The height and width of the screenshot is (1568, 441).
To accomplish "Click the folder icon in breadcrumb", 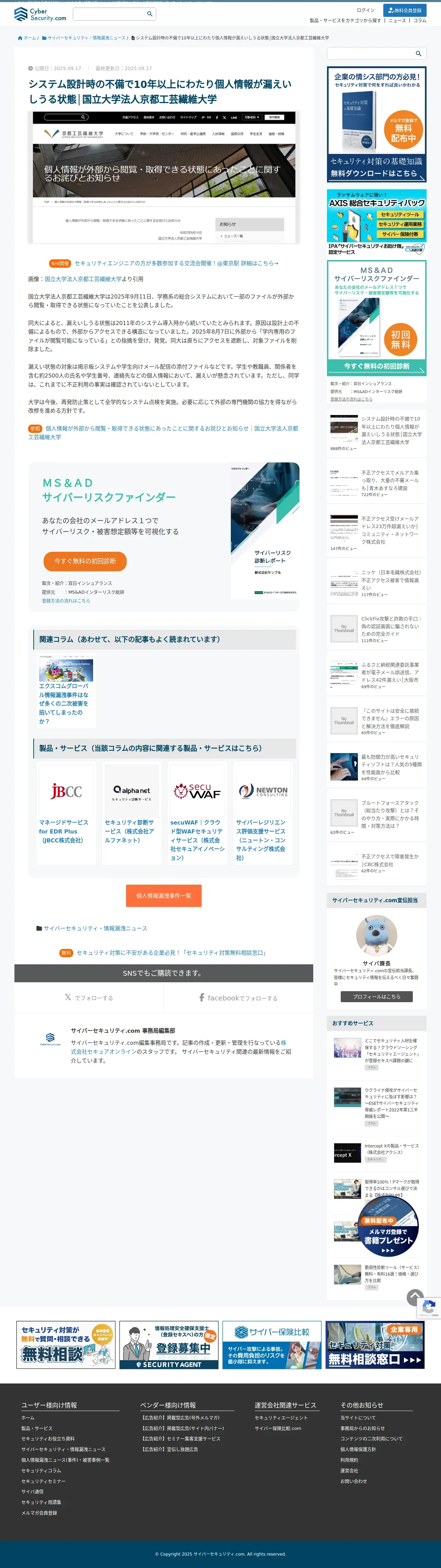I will click(x=44, y=38).
